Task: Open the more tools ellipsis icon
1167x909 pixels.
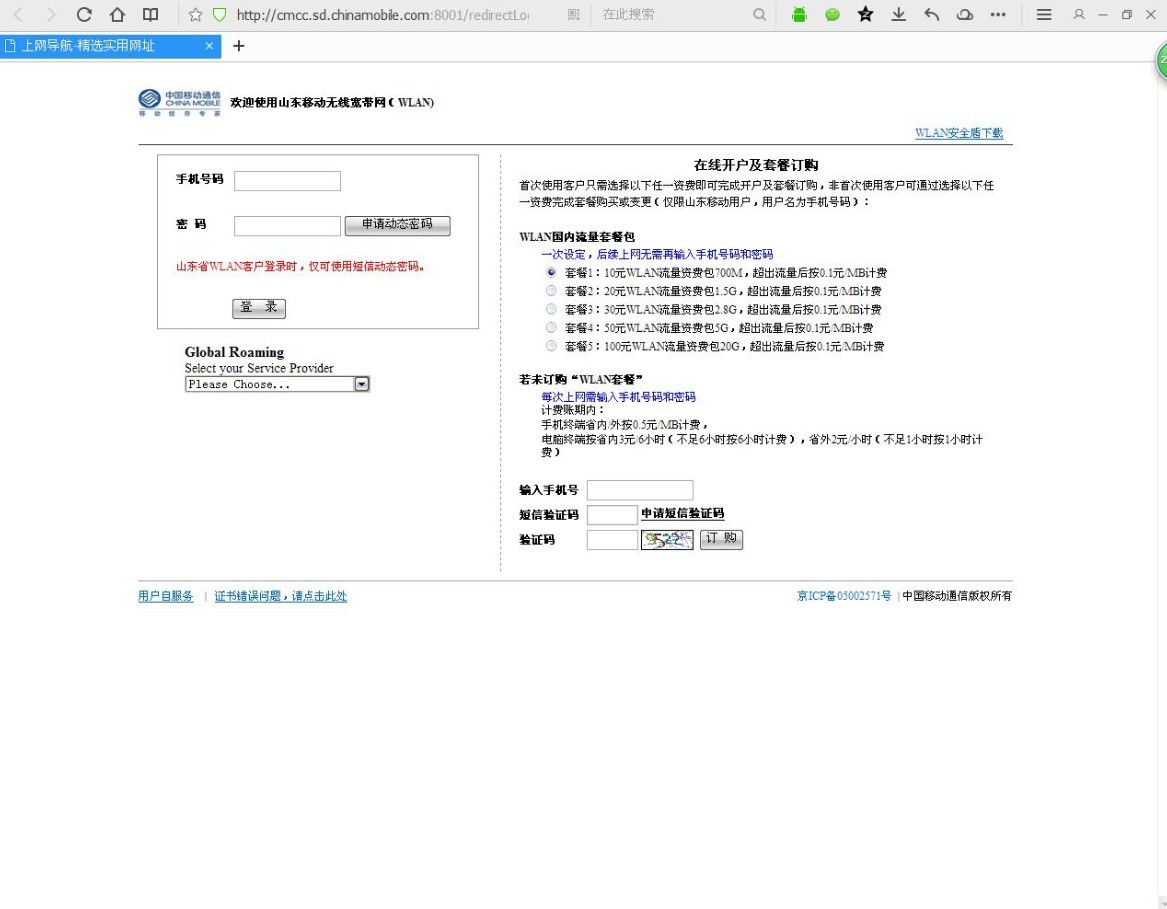Action: pyautogui.click(x=998, y=15)
